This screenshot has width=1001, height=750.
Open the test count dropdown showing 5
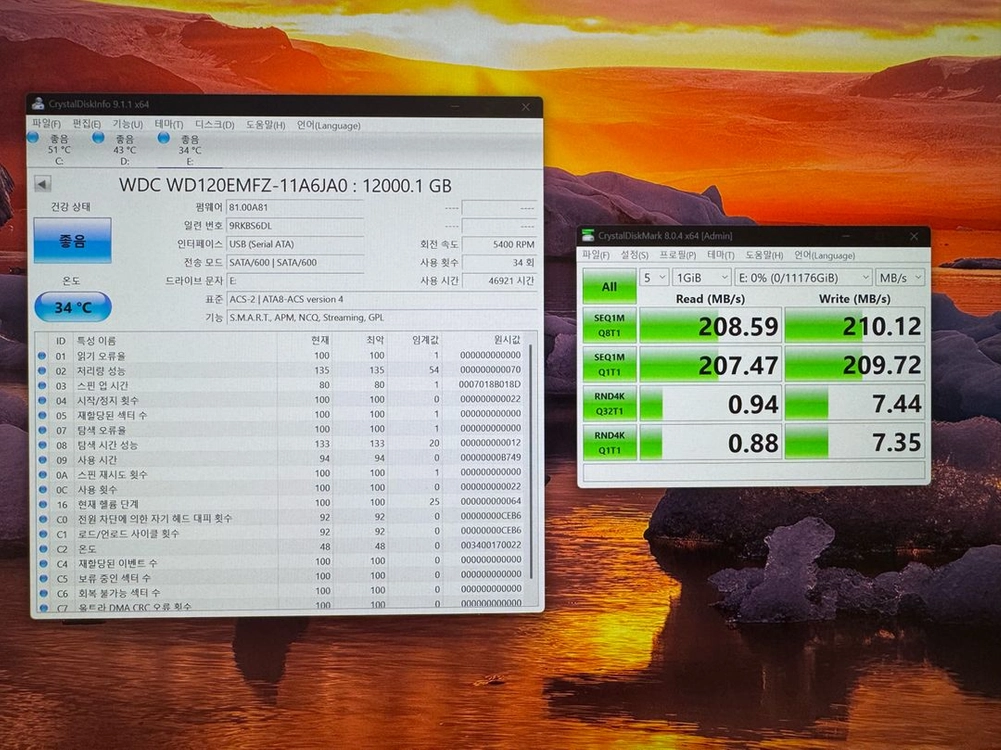[x=654, y=278]
